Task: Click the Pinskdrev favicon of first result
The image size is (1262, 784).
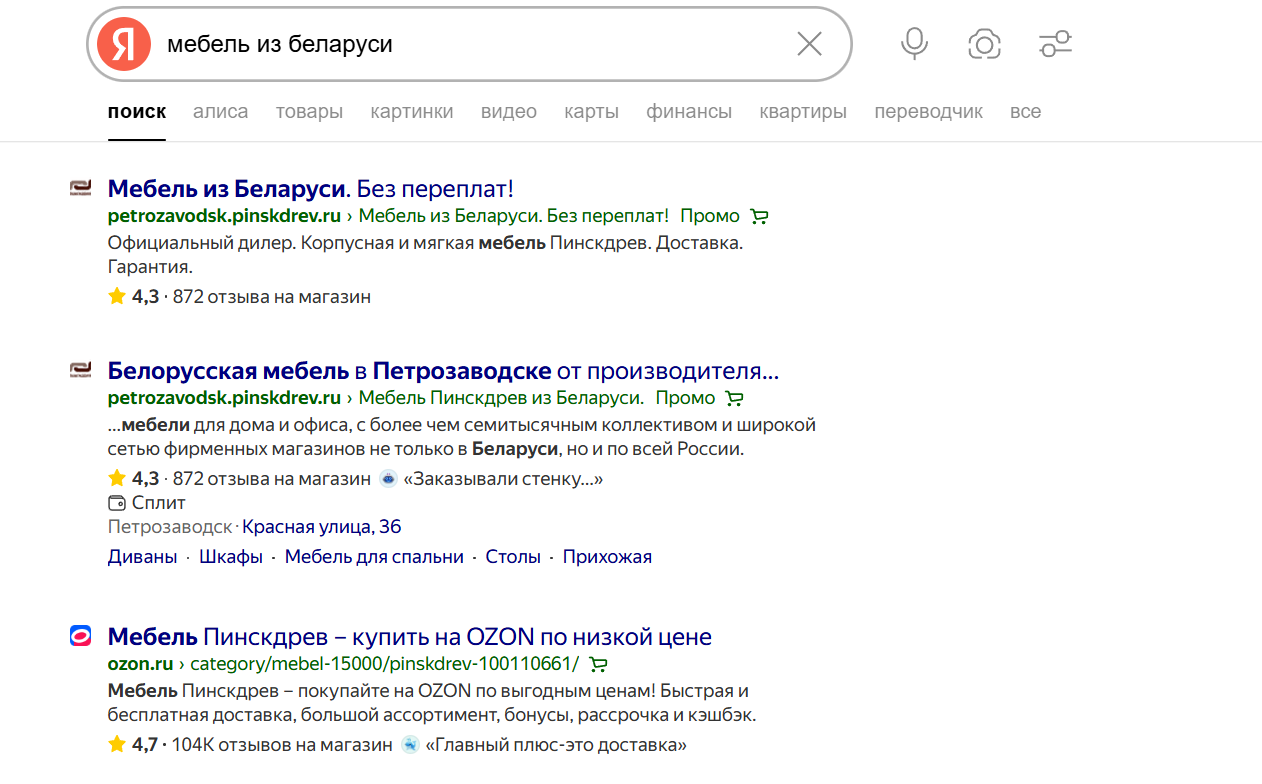Action: [x=80, y=188]
